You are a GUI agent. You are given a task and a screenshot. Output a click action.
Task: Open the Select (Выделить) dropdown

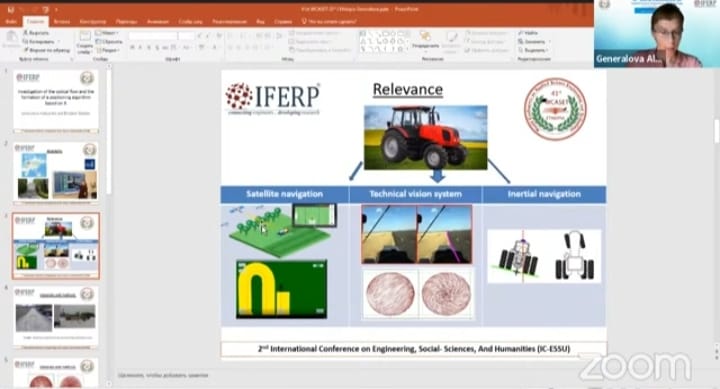pyautogui.click(x=533, y=50)
